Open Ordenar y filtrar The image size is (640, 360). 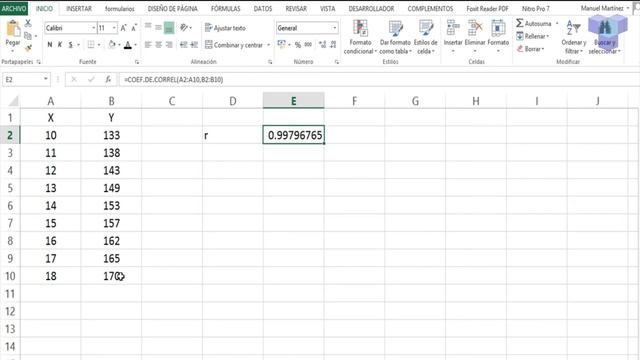click(x=573, y=37)
